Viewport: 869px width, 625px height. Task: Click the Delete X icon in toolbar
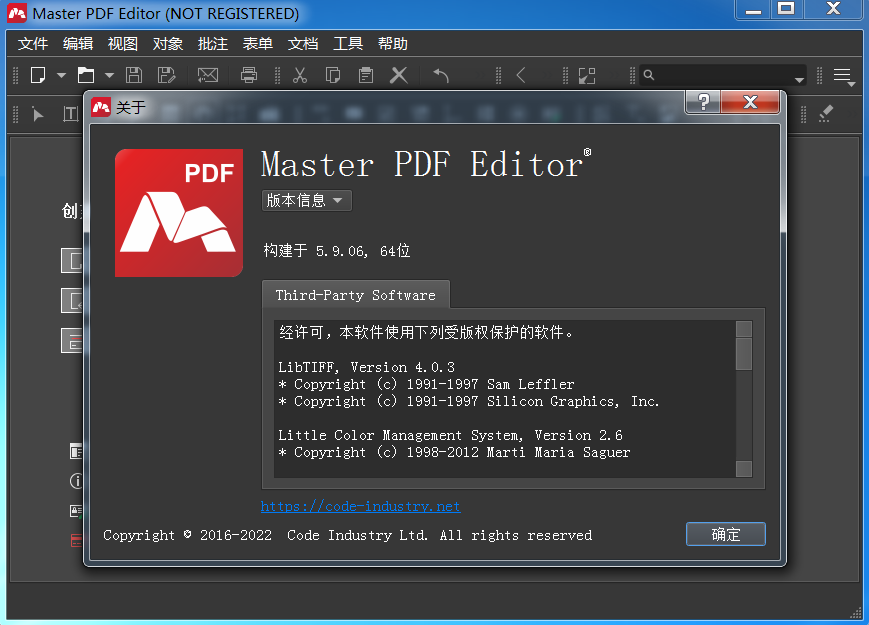(398, 75)
